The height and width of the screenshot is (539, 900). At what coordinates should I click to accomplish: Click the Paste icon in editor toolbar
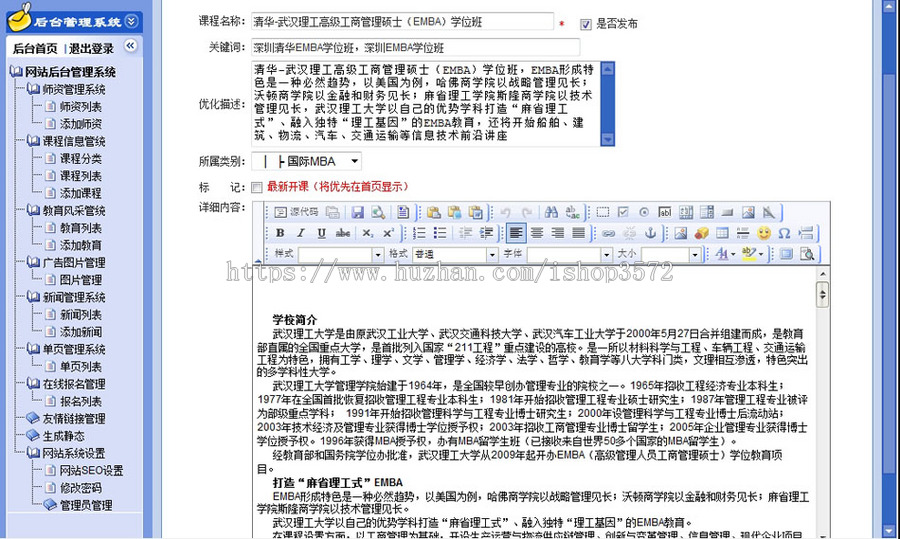(434, 212)
